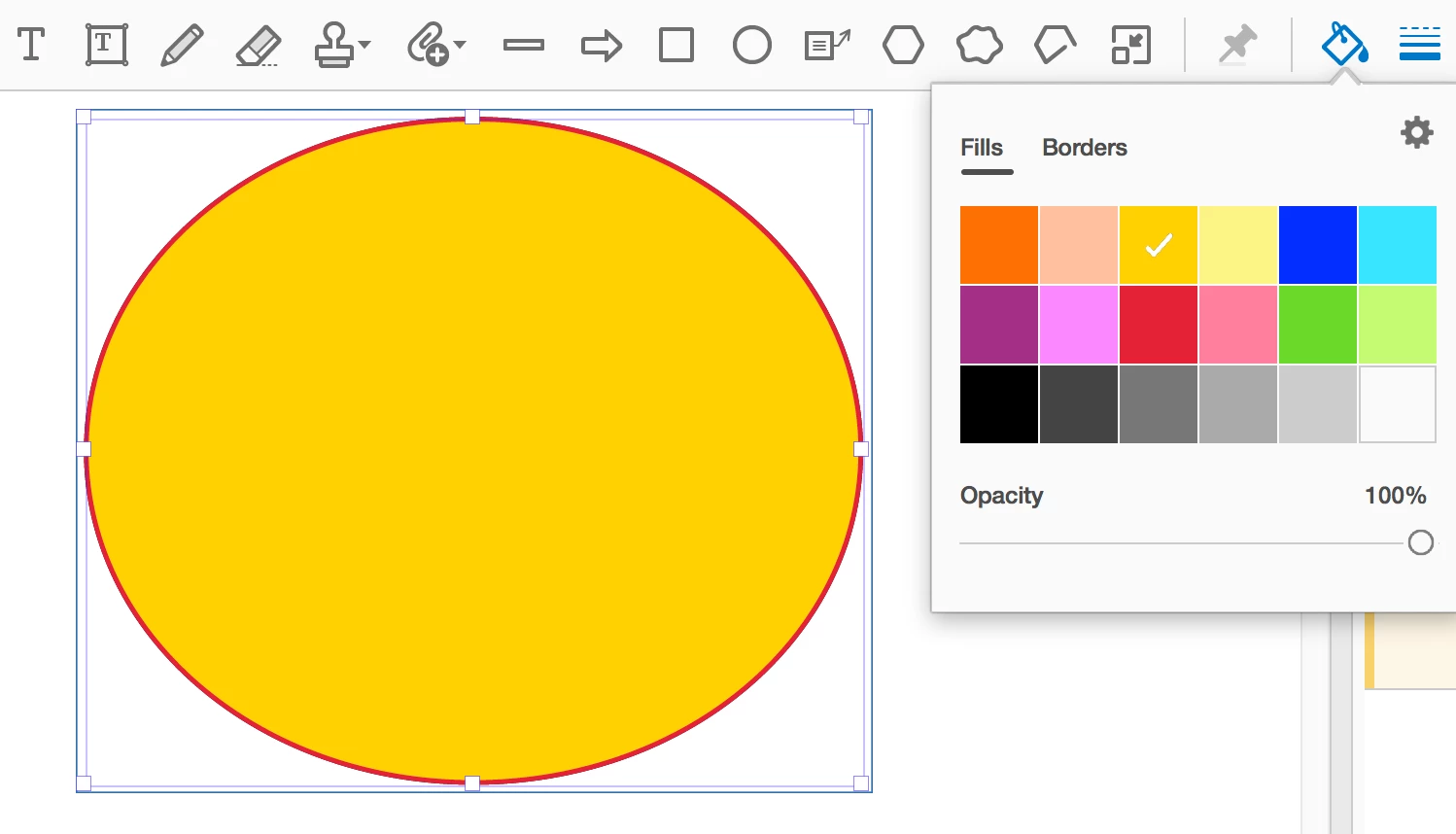1456x834 pixels.
Task: Open color panel settings gear
Action: [1417, 132]
